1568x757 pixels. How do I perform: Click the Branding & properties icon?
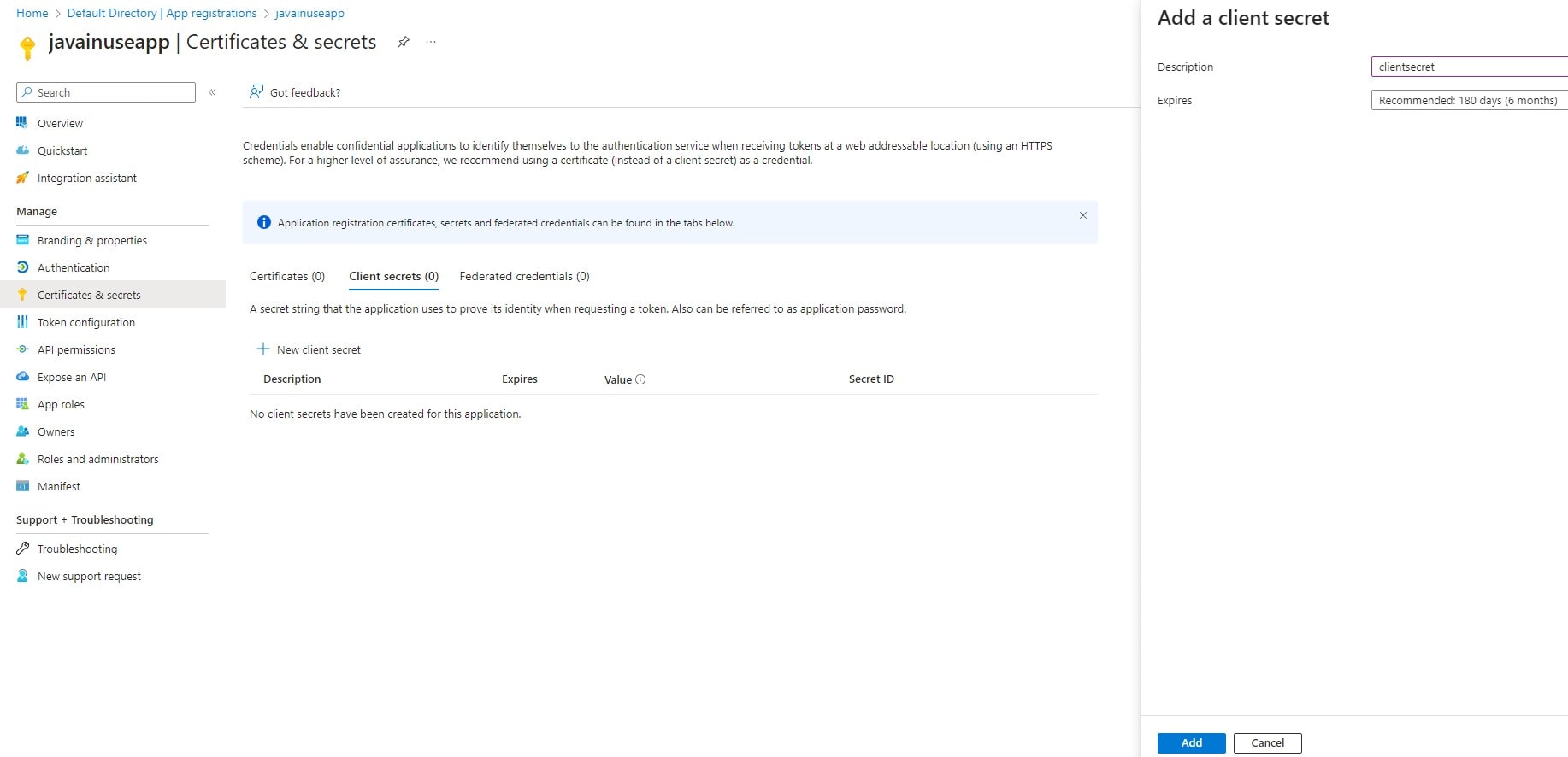tap(22, 240)
